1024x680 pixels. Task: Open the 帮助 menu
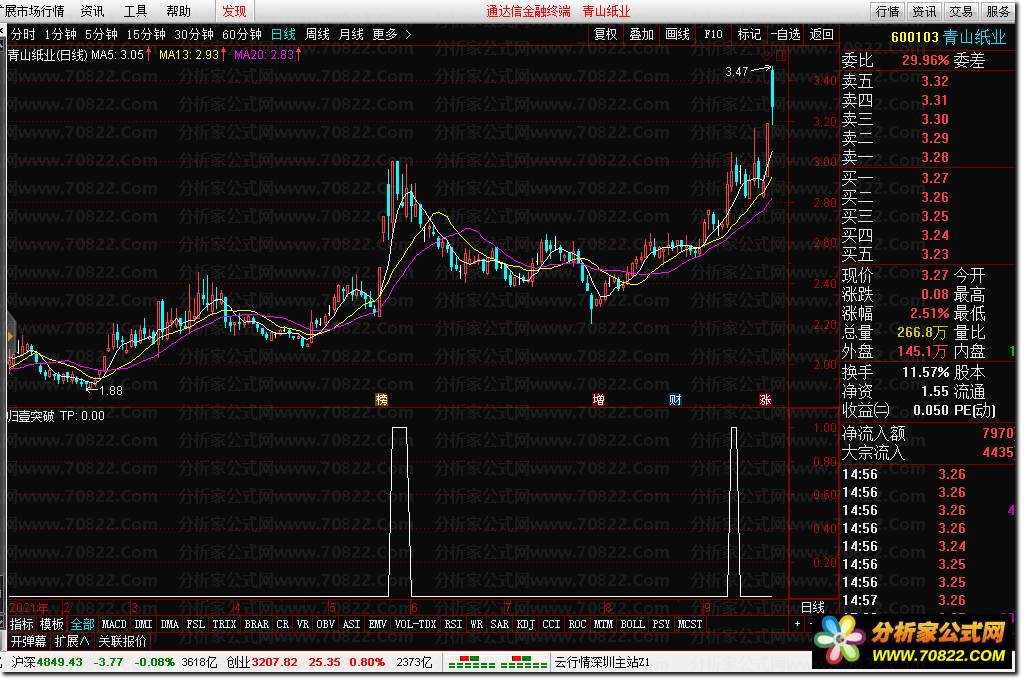178,12
